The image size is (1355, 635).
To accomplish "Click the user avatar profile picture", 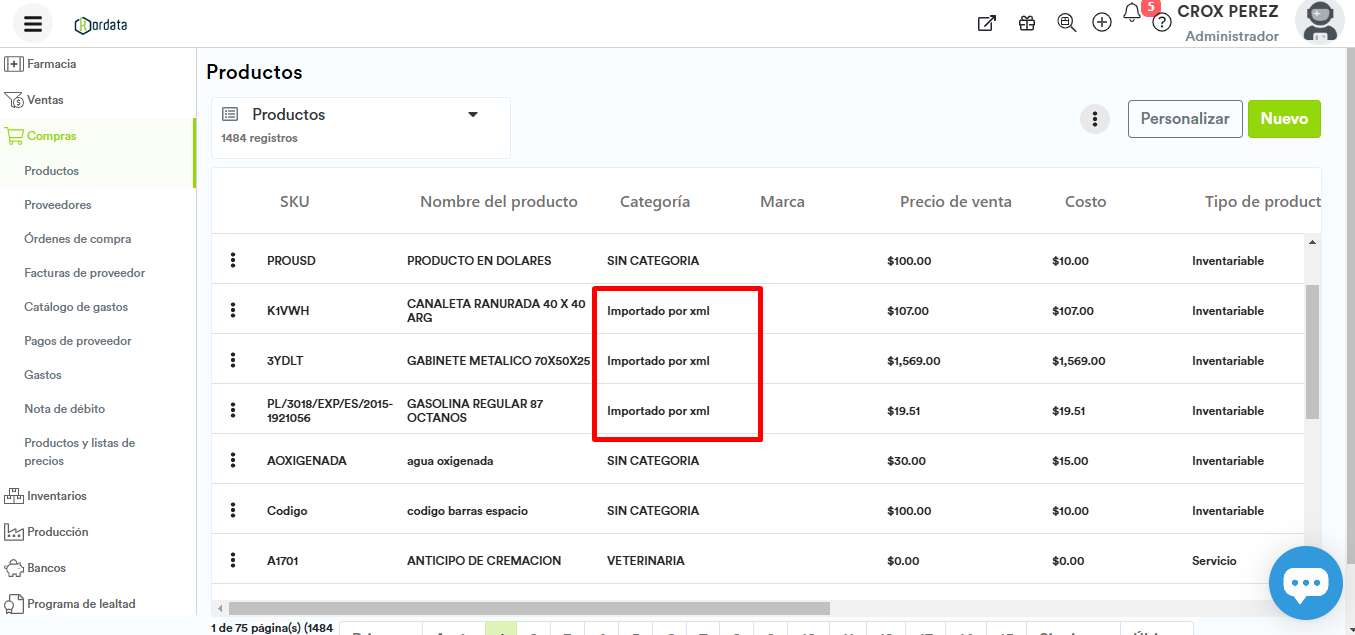I will click(x=1319, y=22).
